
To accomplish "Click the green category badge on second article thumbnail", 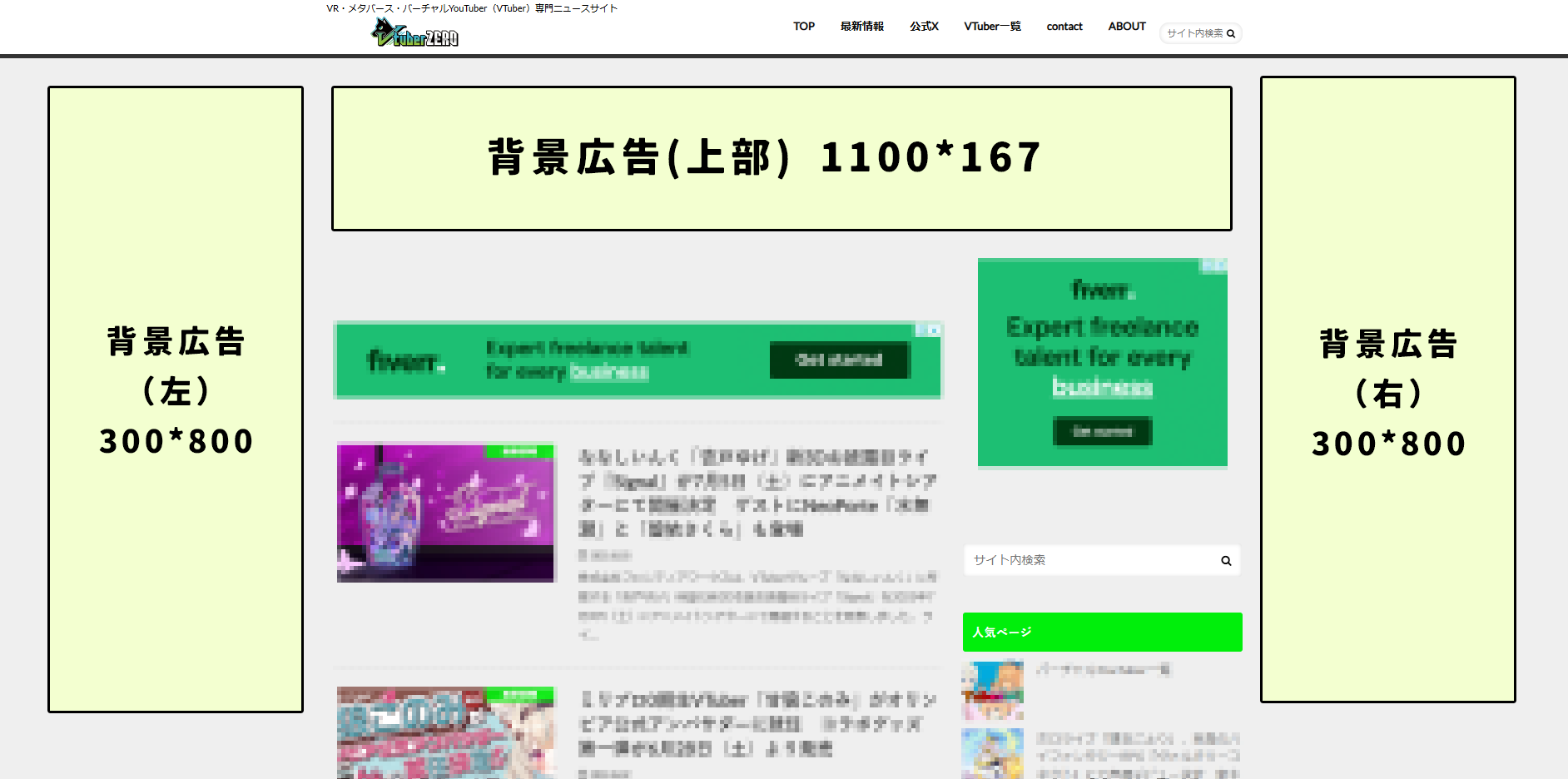I will click(x=519, y=694).
